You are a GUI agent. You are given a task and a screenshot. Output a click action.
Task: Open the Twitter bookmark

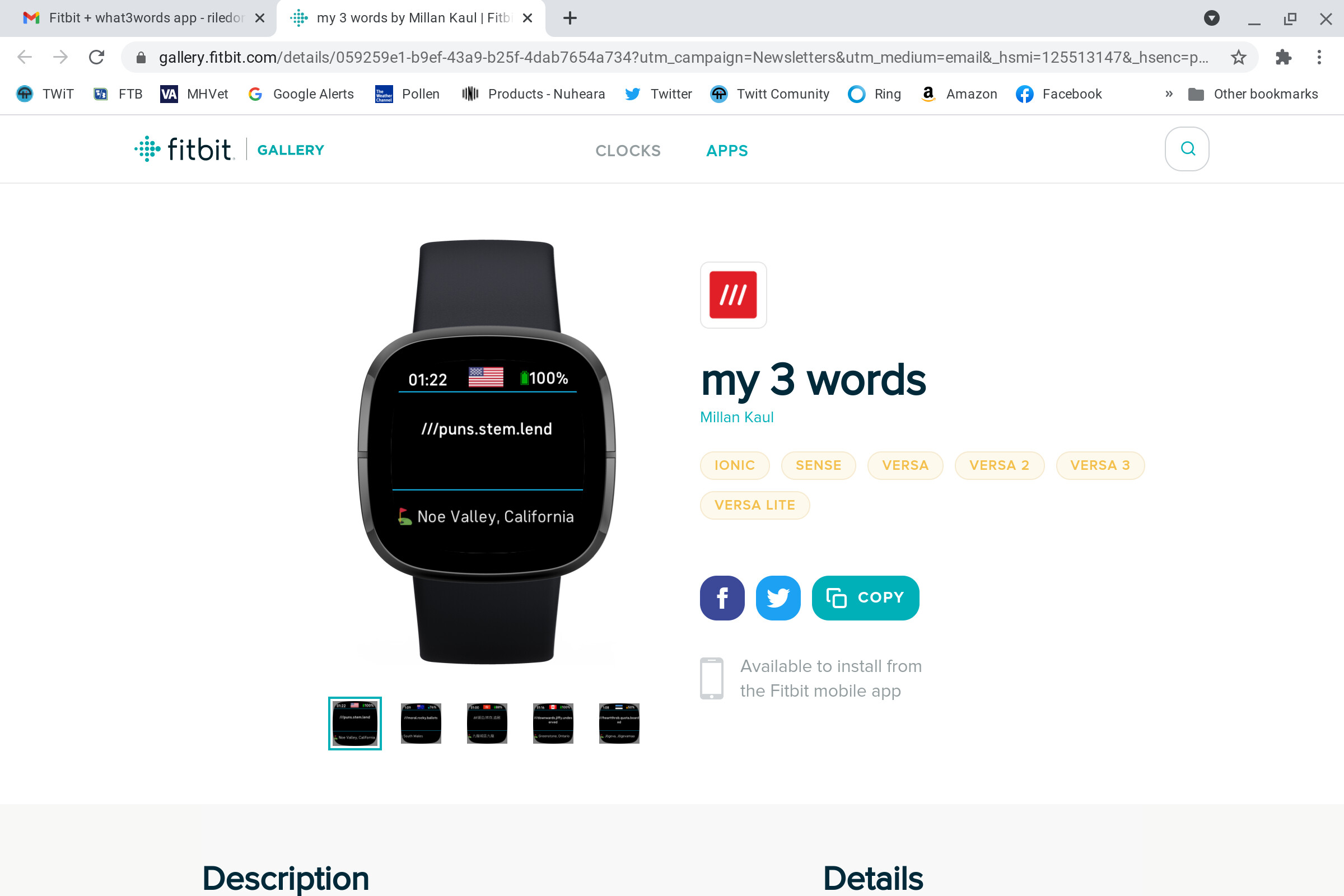(x=659, y=94)
